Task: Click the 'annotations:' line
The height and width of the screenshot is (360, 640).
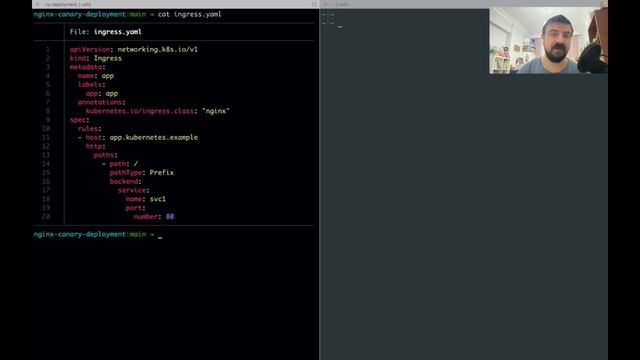Action: (102, 102)
